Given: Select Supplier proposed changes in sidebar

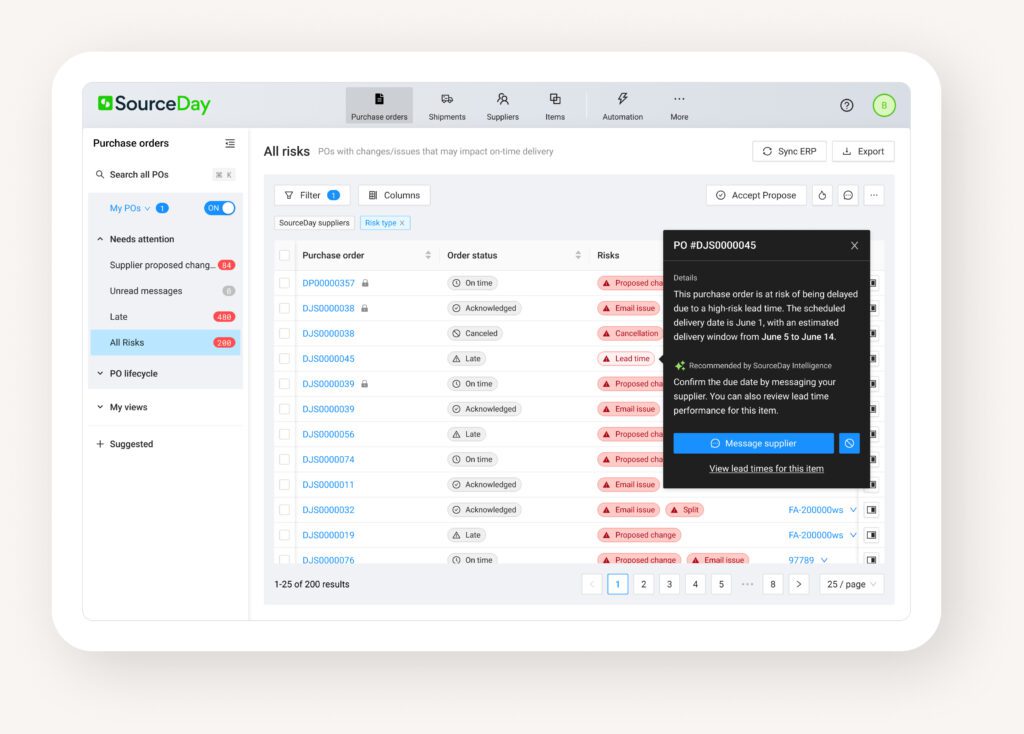Looking at the screenshot, I should (165, 265).
